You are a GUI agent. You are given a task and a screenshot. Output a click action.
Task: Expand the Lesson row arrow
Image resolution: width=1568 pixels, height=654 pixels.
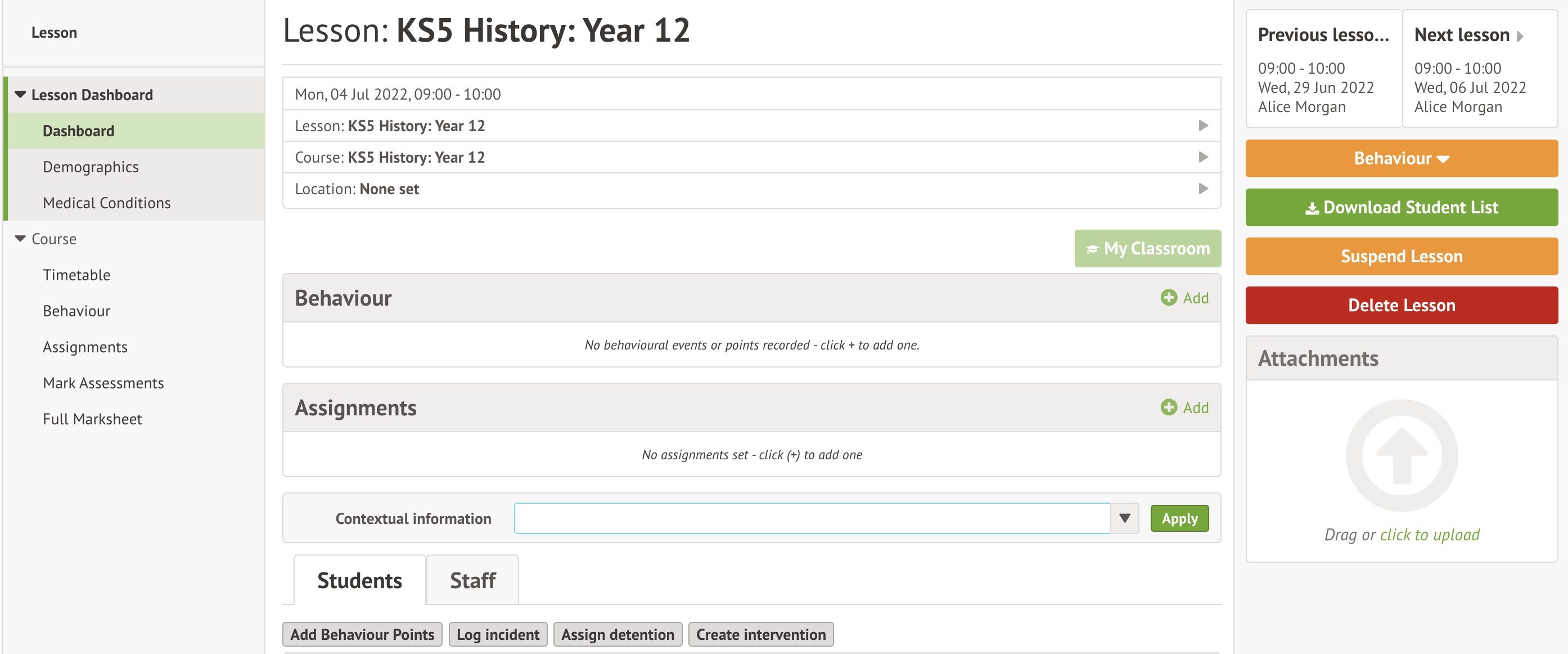[1203, 126]
